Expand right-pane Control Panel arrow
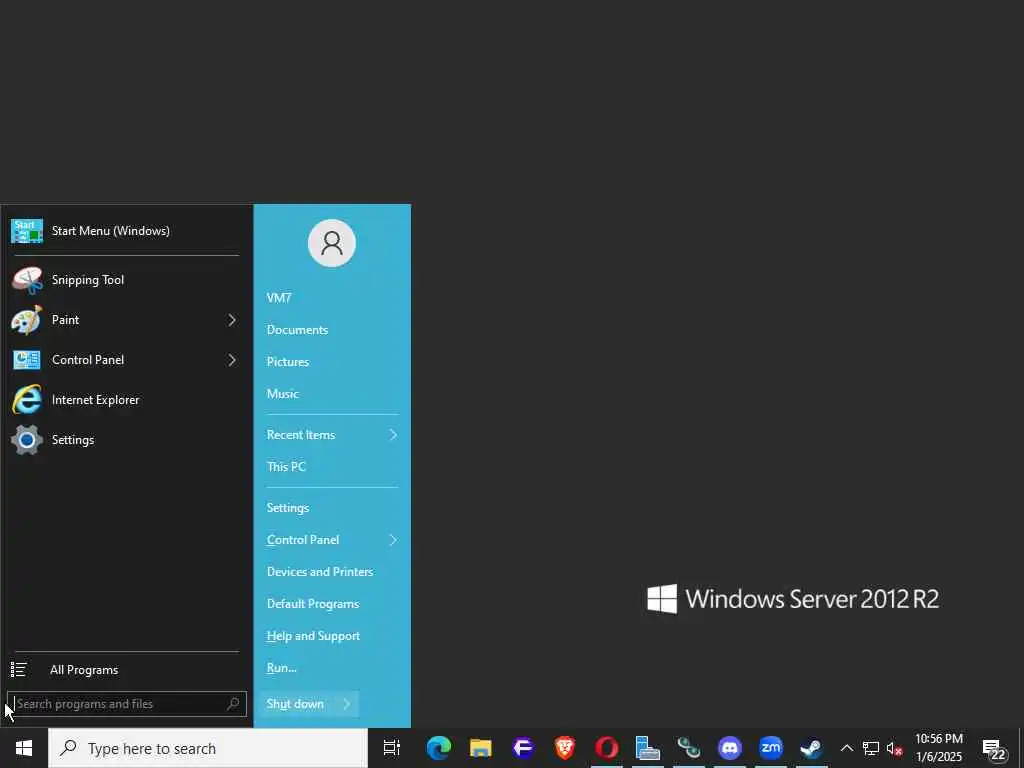1024x768 pixels. (393, 540)
